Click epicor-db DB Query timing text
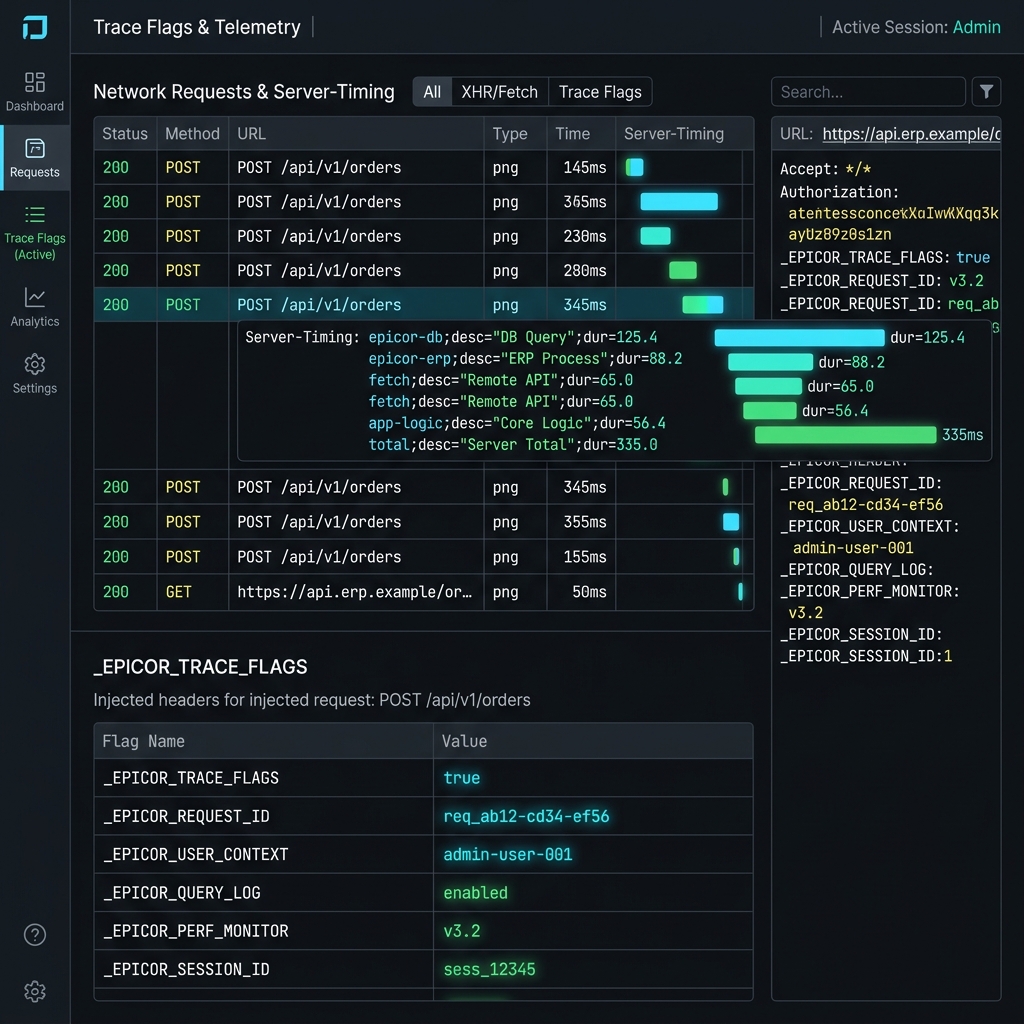Viewport: 1024px width, 1024px height. coord(513,338)
